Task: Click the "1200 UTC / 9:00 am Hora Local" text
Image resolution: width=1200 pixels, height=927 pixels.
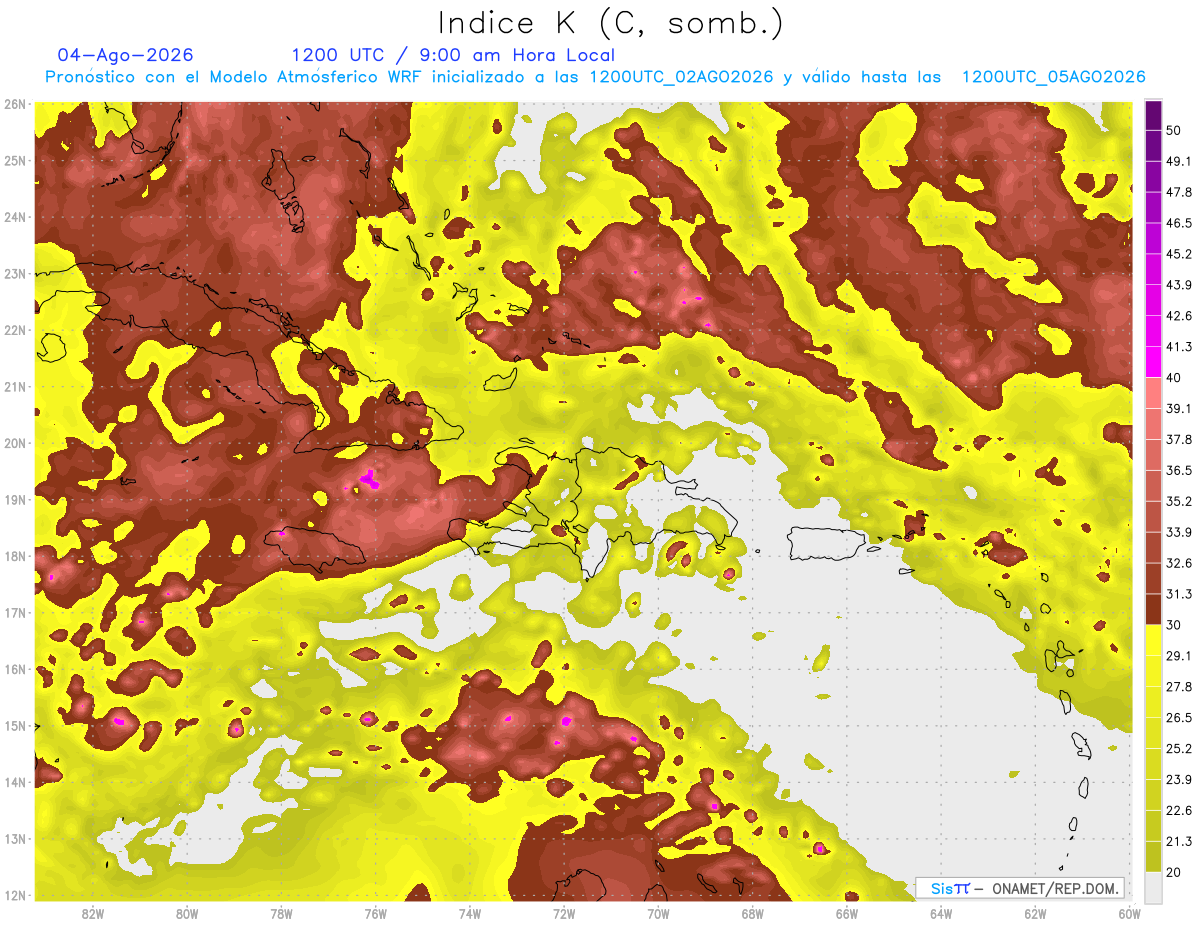Action: click(x=453, y=55)
